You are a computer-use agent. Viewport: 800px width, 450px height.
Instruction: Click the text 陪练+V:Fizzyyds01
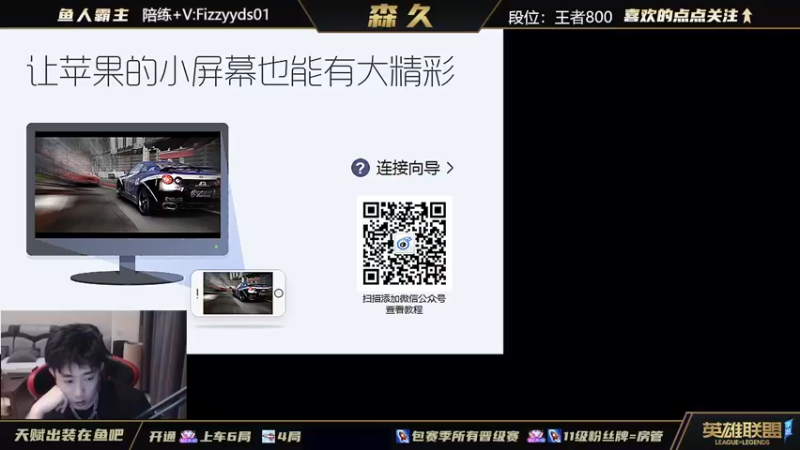click(206, 15)
